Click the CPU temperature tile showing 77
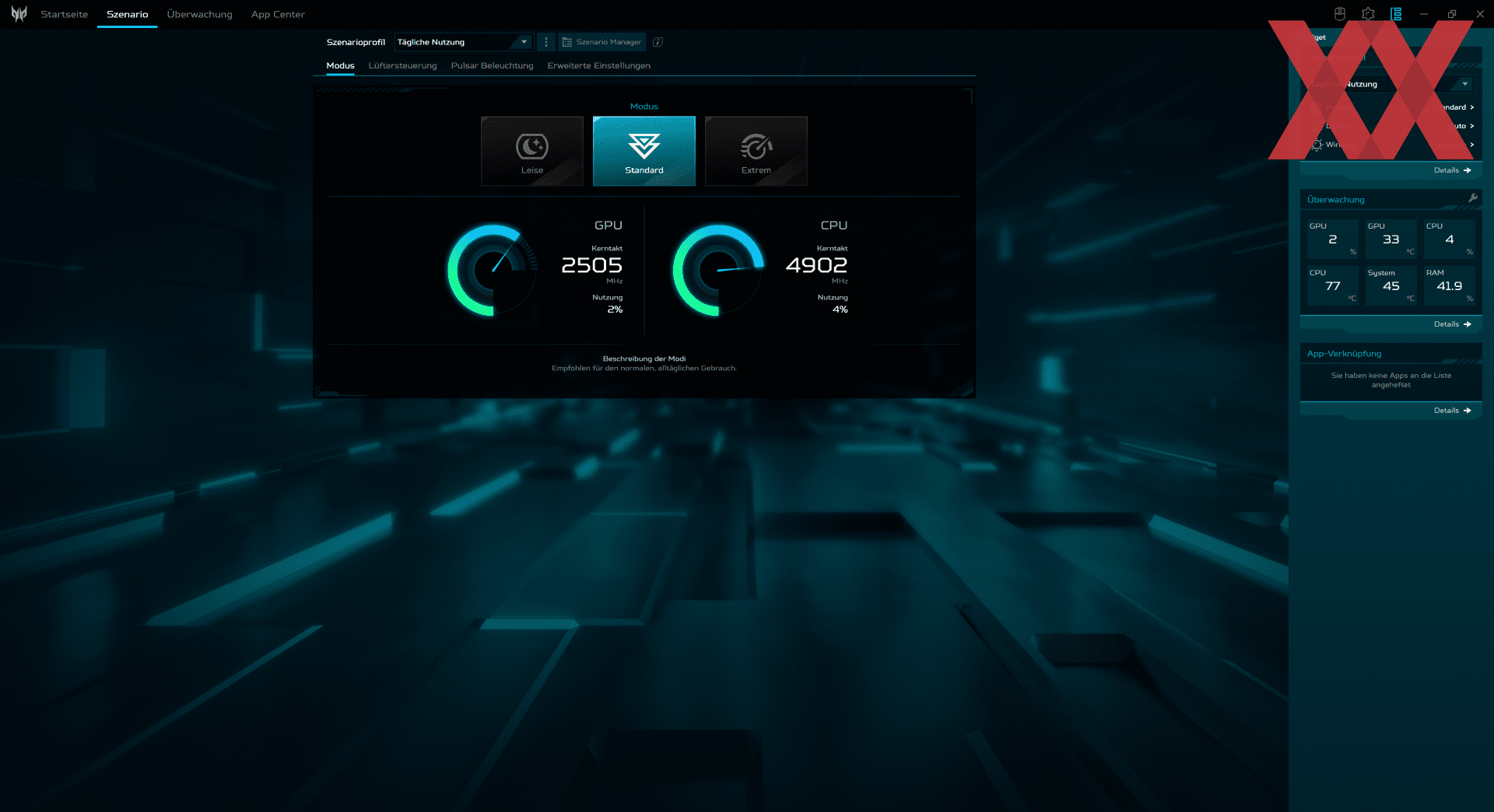The width and height of the screenshot is (1494, 812). point(1333,285)
